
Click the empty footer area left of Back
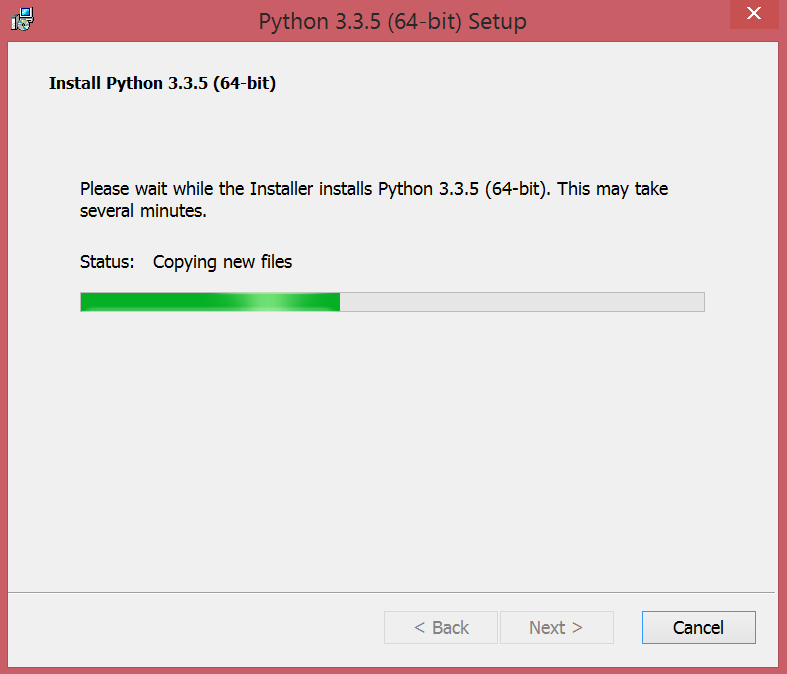coord(190,628)
